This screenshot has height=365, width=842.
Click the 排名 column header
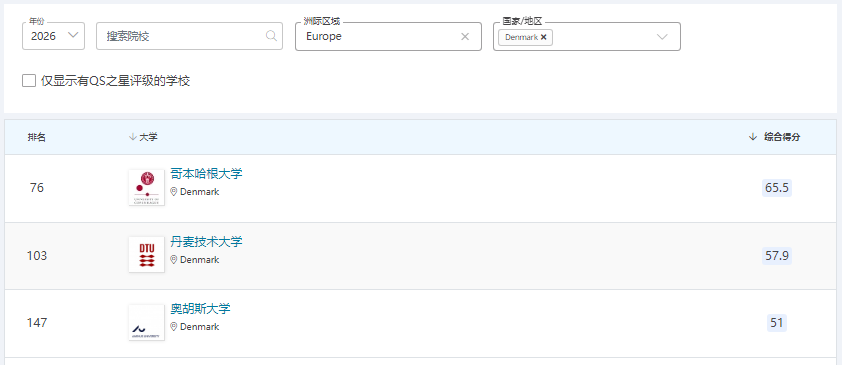pos(37,137)
